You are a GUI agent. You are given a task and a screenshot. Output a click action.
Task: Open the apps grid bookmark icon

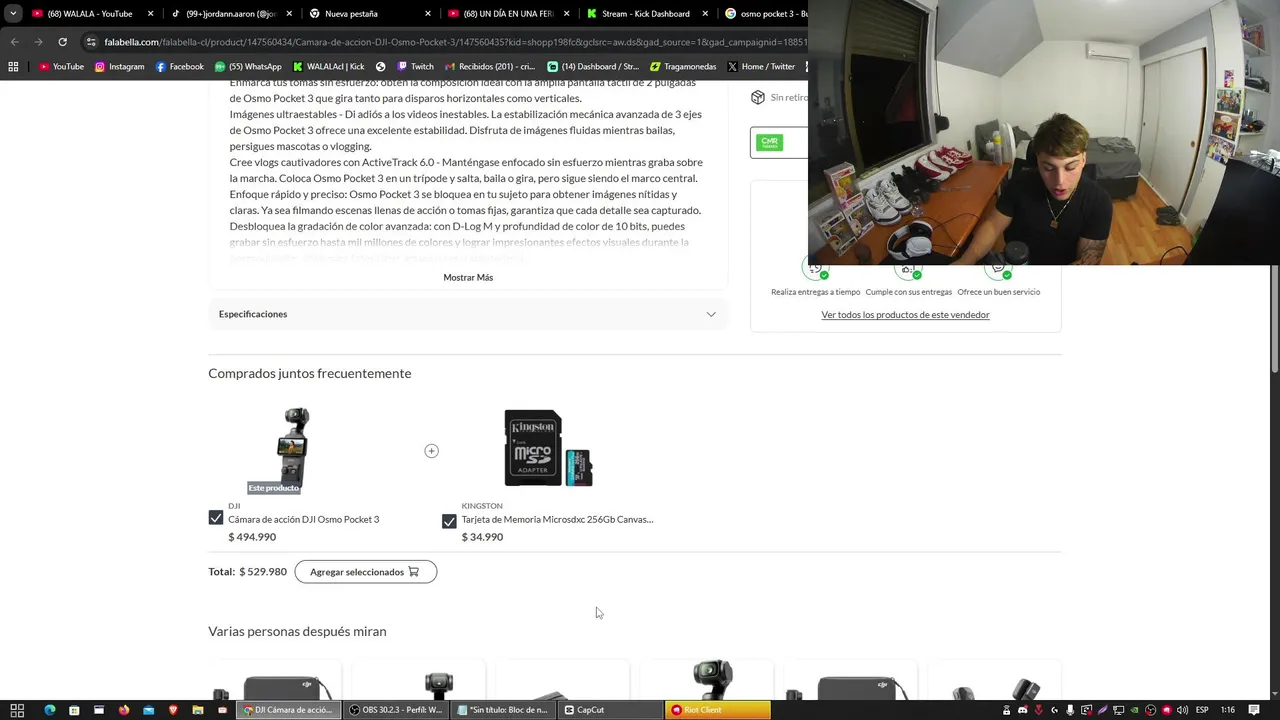(x=13, y=67)
